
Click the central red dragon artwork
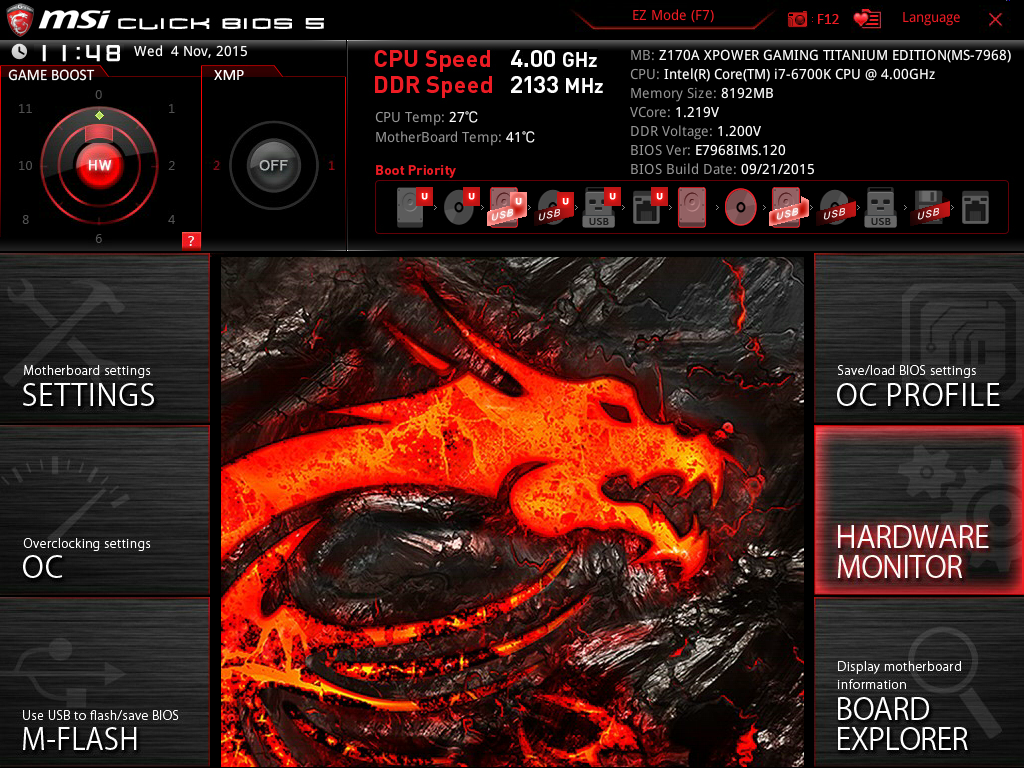click(512, 511)
